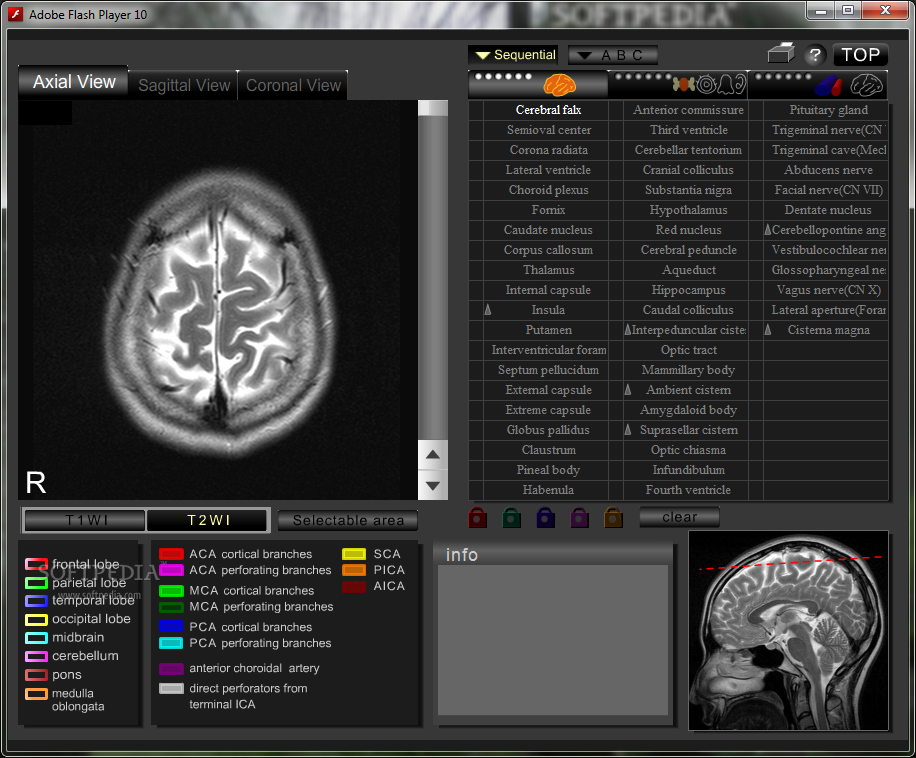Click the Adobe Flash Player title icon

pyautogui.click(x=16, y=14)
